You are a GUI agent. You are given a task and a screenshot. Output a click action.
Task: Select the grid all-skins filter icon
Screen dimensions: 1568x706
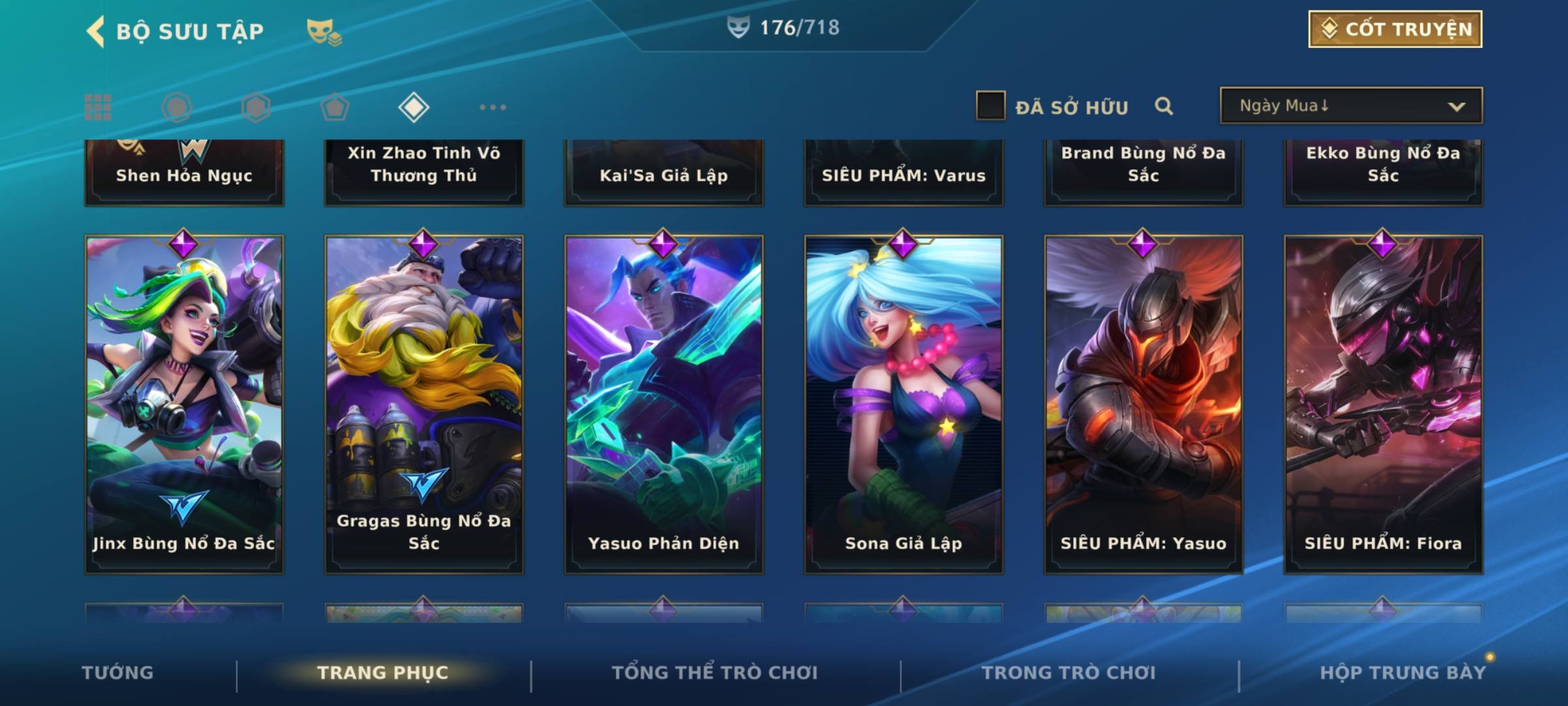[x=98, y=107]
